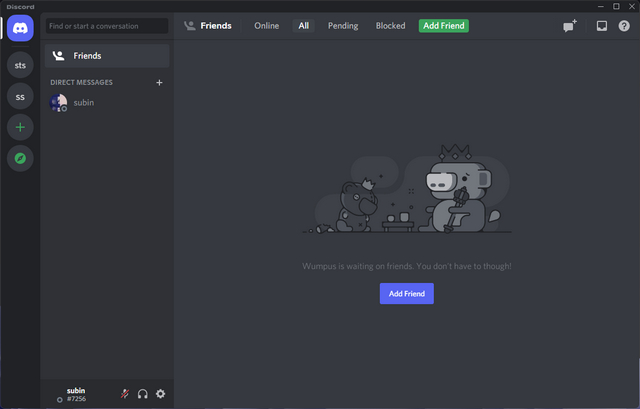
Task: Toggle the microphone mute
Action: tap(125, 393)
